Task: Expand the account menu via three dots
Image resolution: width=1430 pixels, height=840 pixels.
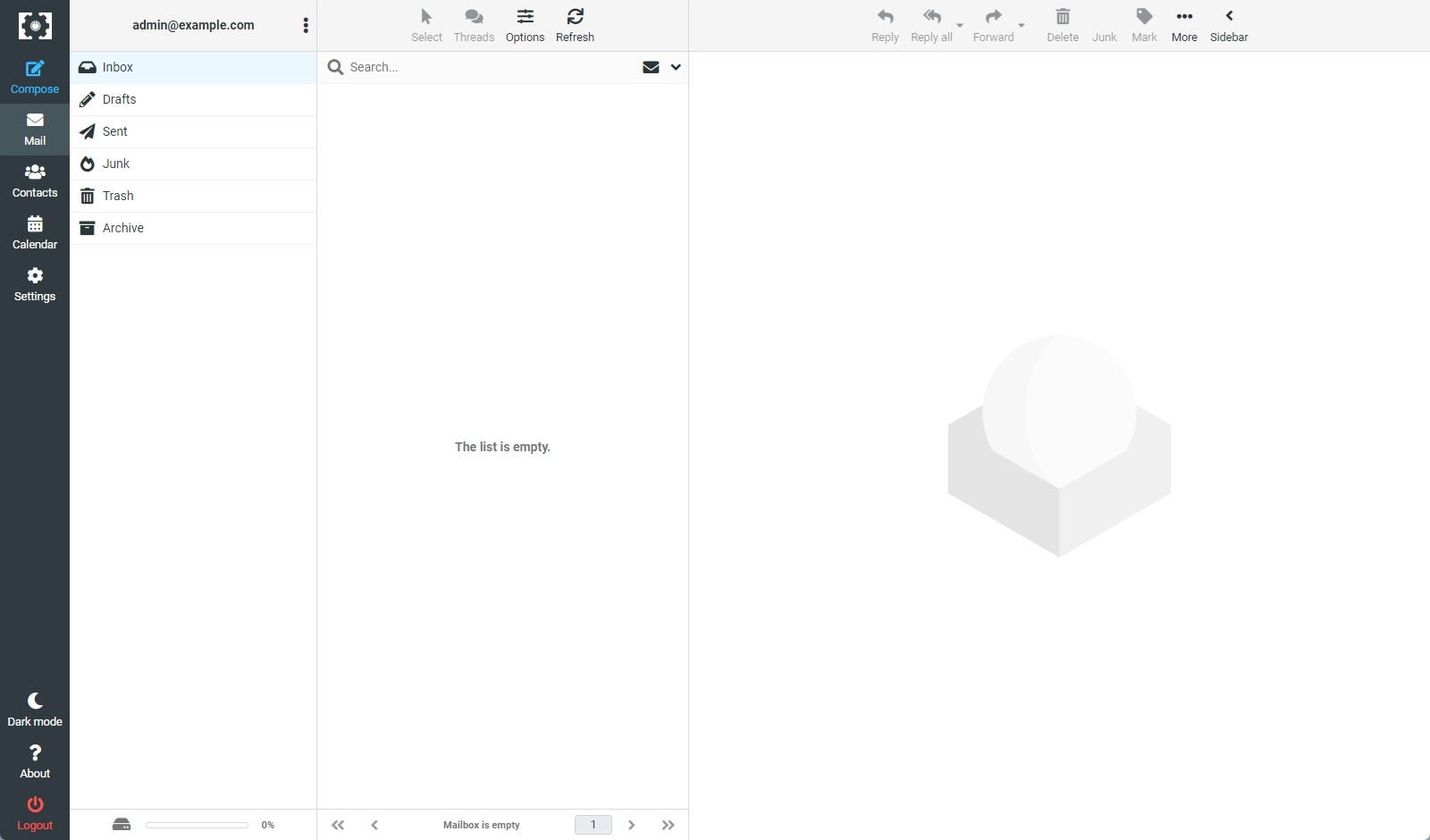Action: coord(307,25)
